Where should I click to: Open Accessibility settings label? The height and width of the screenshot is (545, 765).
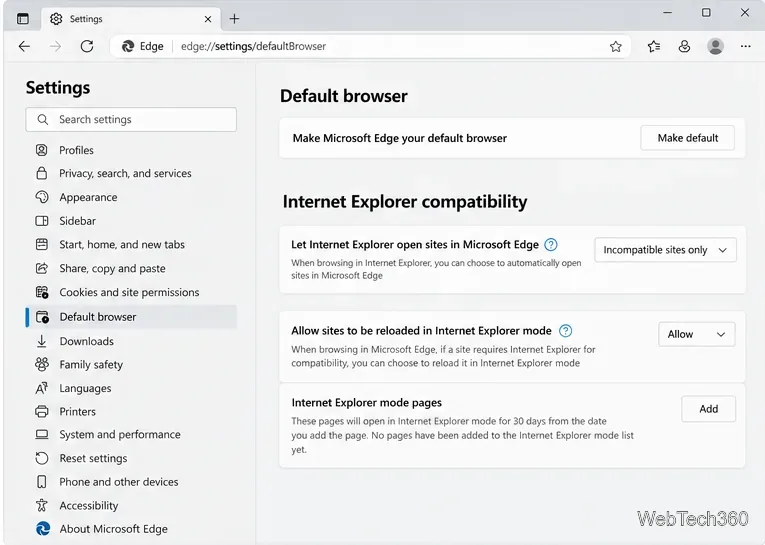[89, 505]
